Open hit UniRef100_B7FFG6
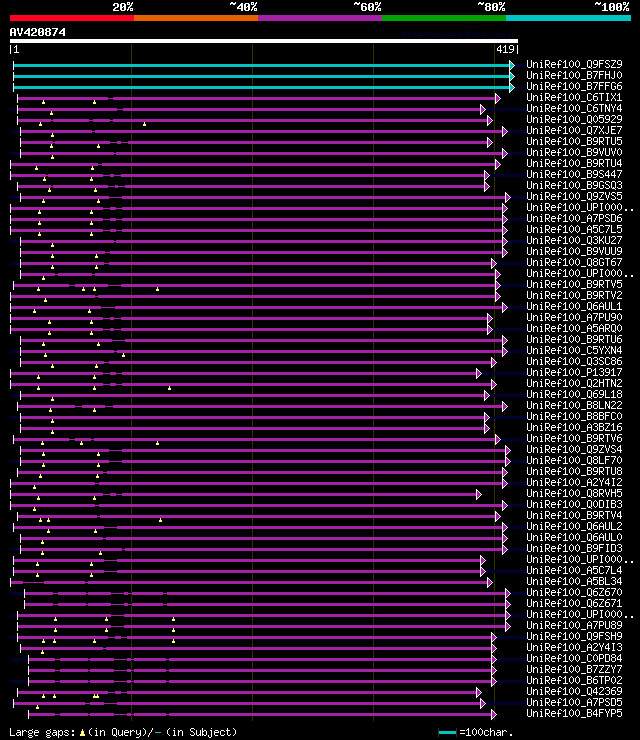This screenshot has height=740, width=640. pyautogui.click(x=574, y=86)
